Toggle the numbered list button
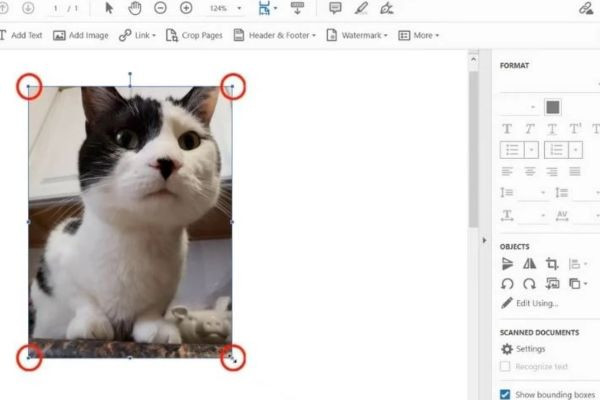Screen dimensions: 600x400 click(x=556, y=150)
